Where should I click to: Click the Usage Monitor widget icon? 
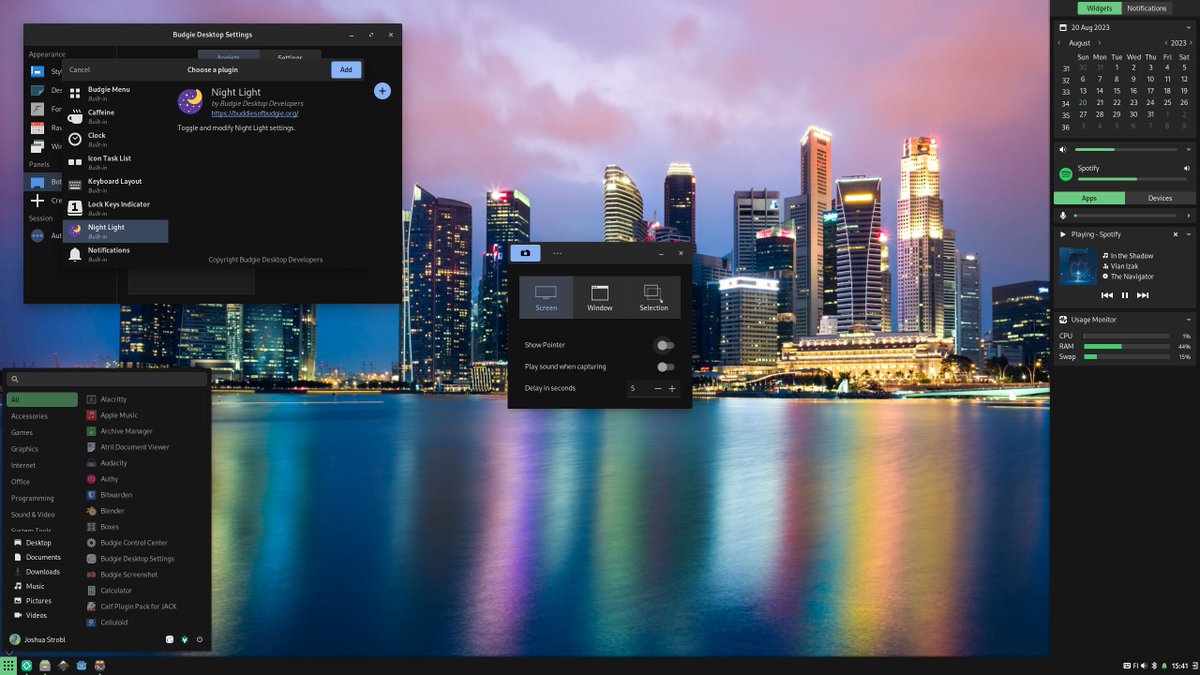(1063, 319)
